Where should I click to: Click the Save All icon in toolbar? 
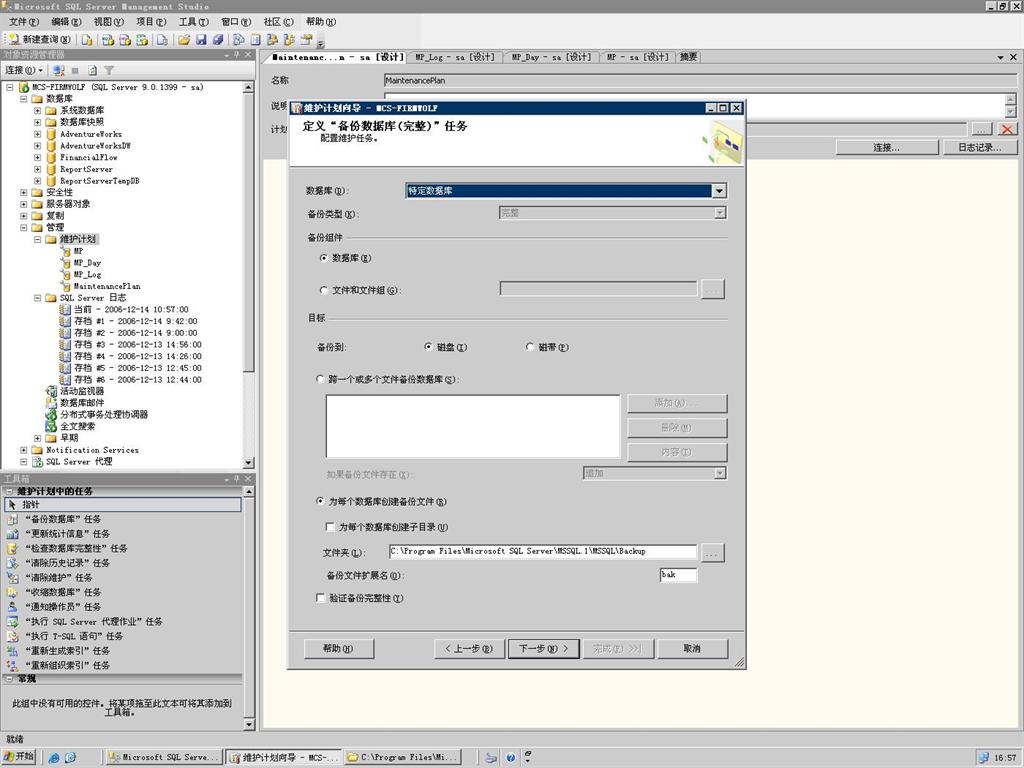coord(218,40)
